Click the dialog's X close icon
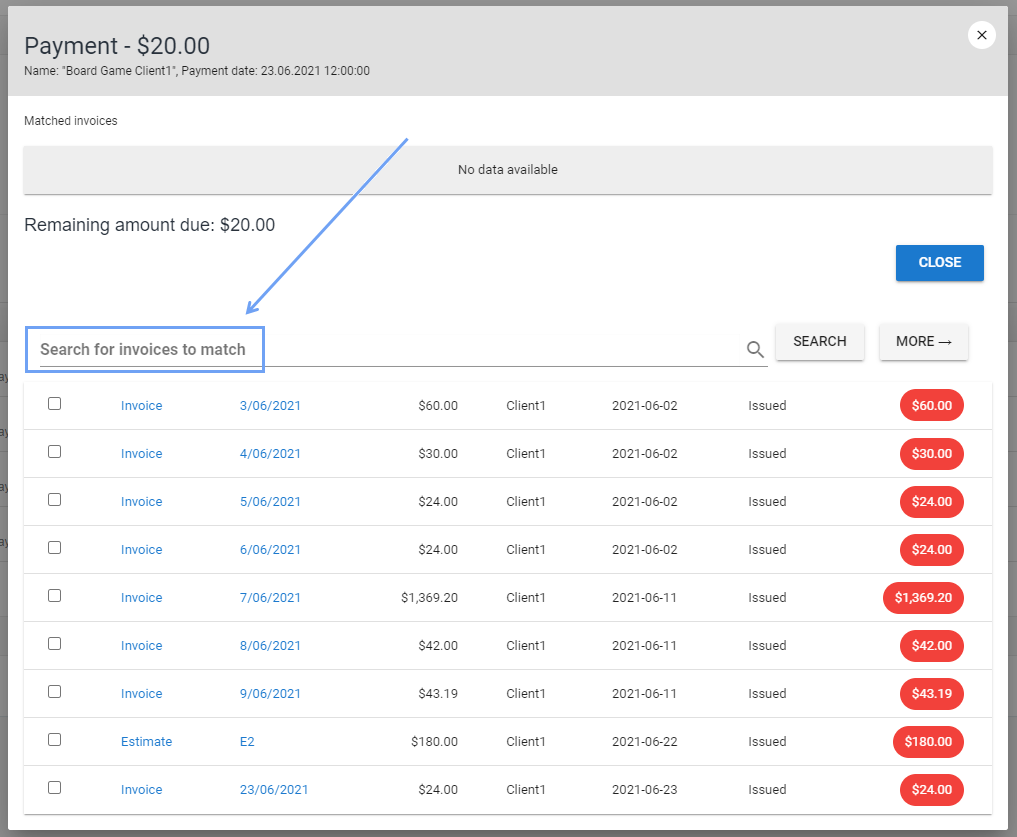The height and width of the screenshot is (837, 1017). [x=981, y=35]
